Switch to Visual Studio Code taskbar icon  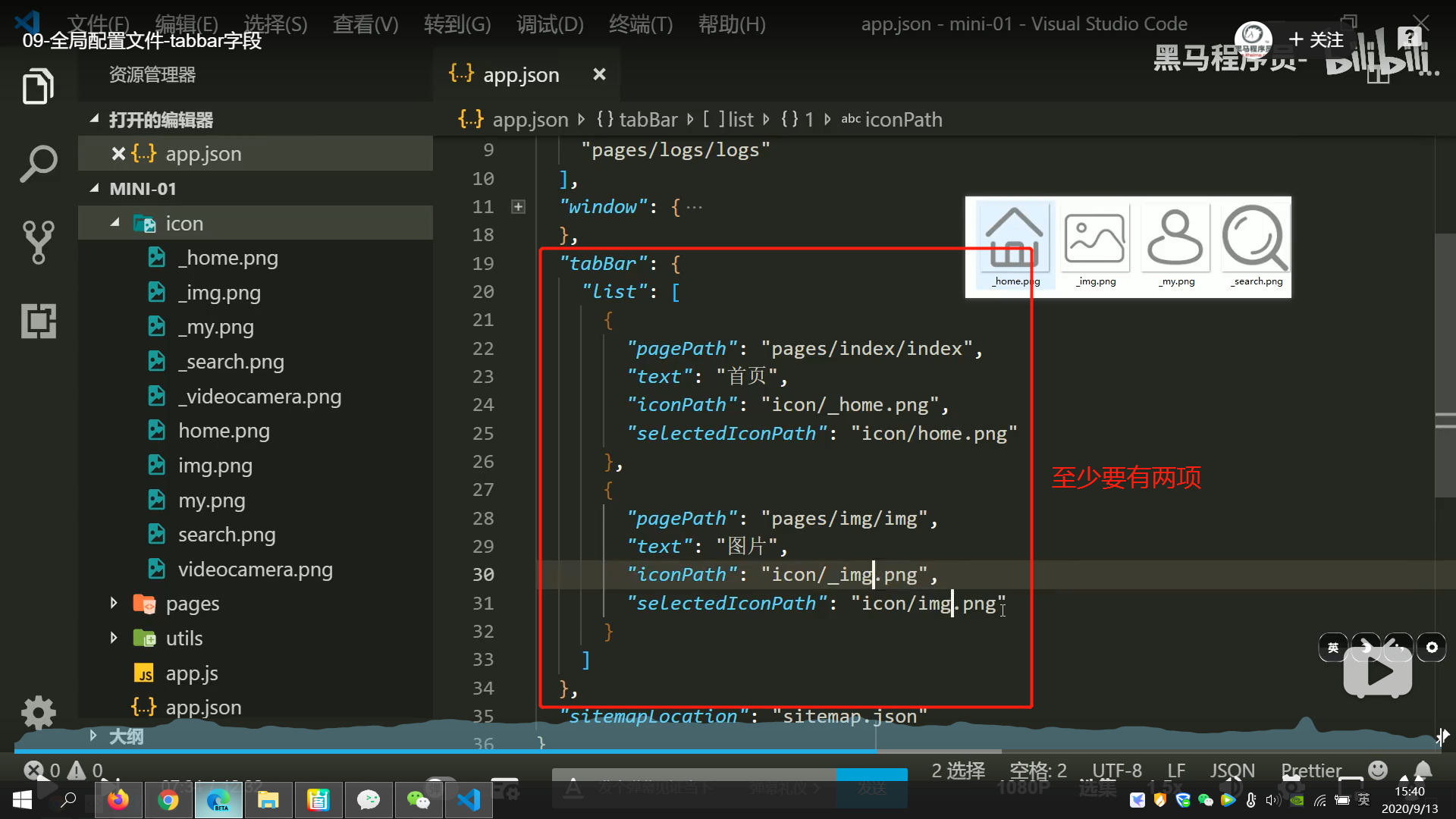[469, 800]
